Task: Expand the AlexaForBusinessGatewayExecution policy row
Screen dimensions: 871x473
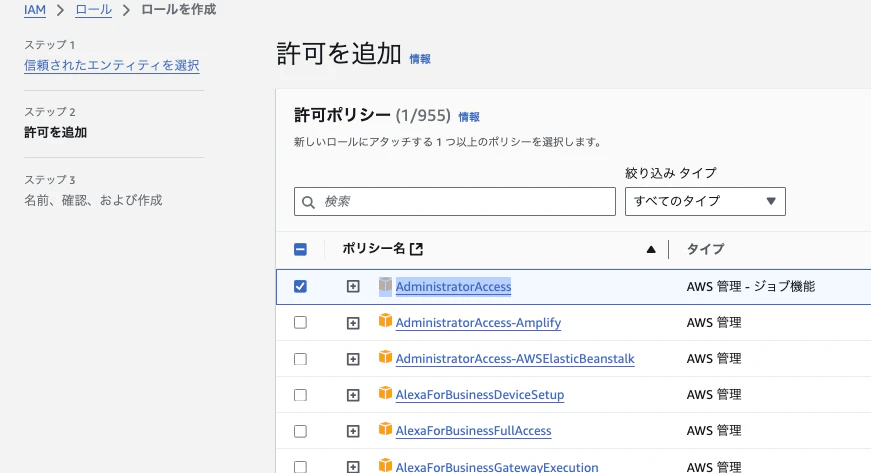Action: tap(353, 467)
